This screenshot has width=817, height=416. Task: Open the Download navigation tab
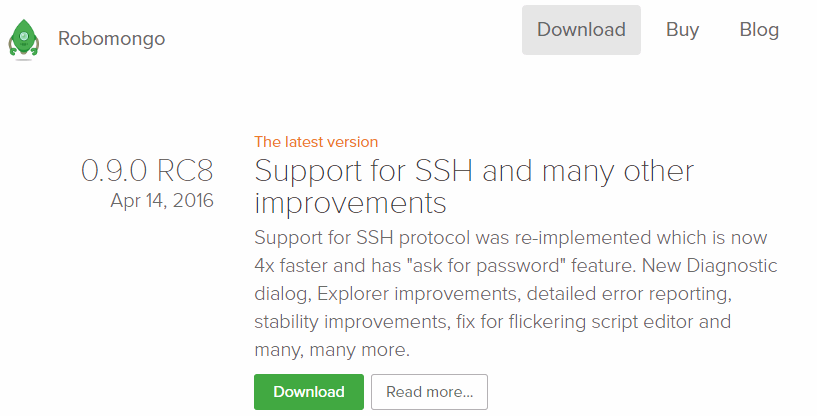pos(581,30)
